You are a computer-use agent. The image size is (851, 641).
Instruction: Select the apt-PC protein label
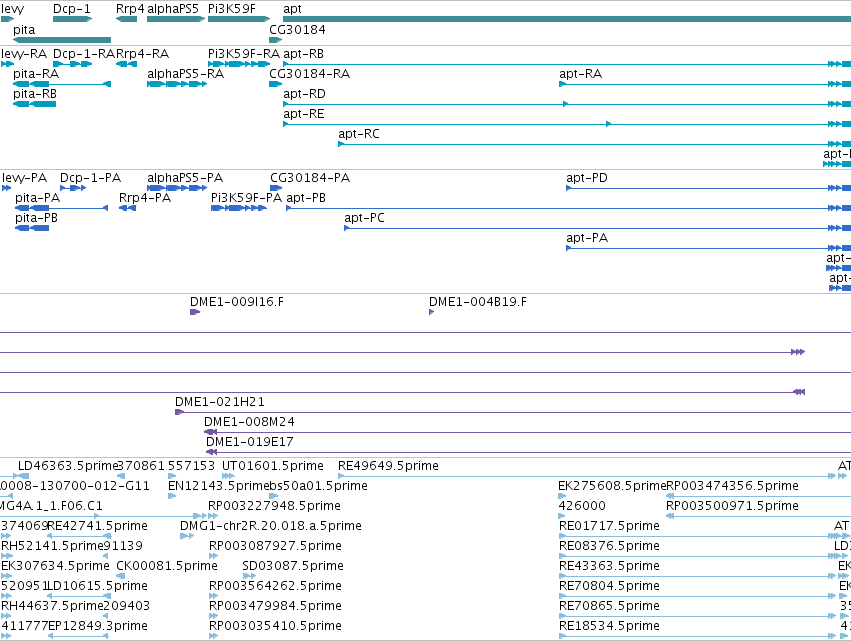coord(364,218)
